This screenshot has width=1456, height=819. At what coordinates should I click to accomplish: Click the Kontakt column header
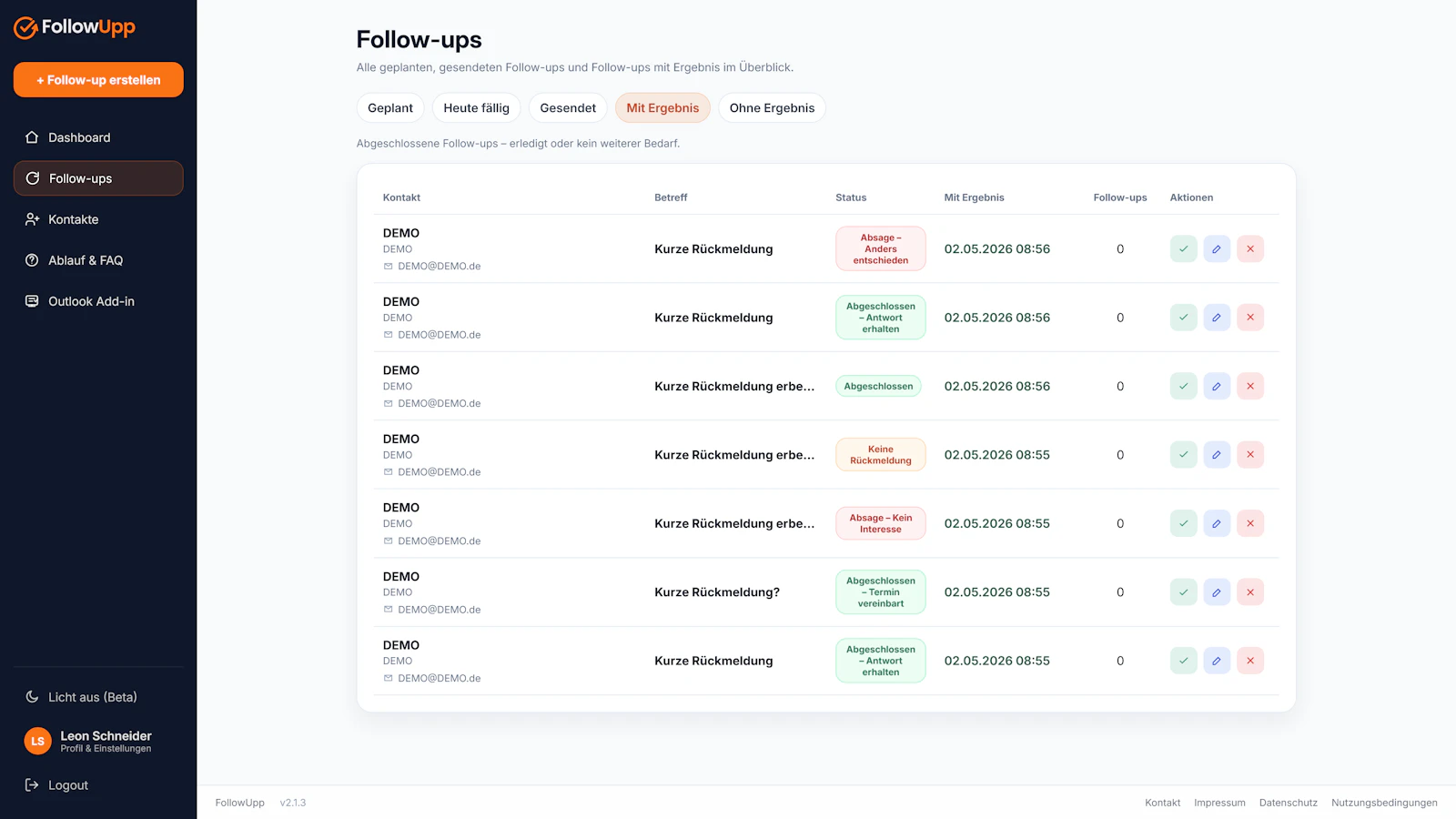[401, 197]
